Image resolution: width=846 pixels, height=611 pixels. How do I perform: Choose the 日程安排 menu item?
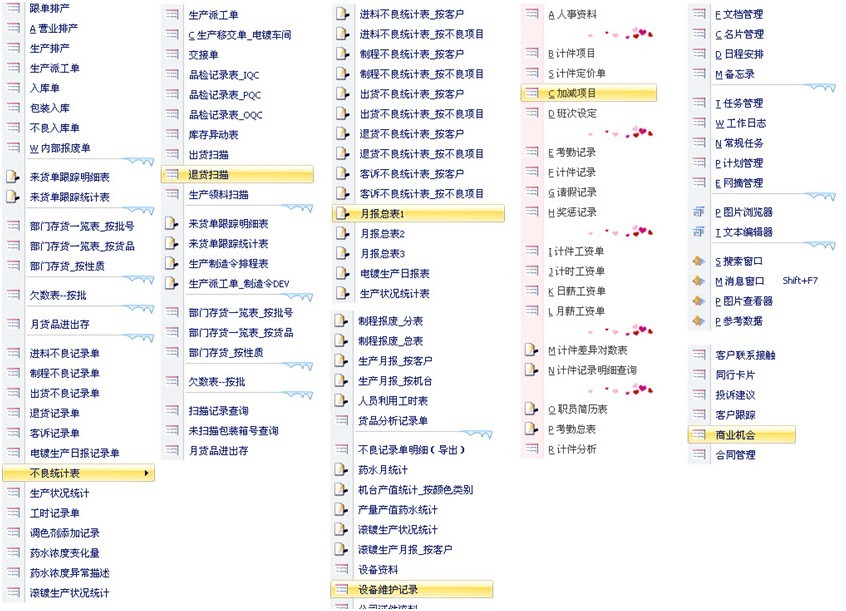click(x=738, y=54)
